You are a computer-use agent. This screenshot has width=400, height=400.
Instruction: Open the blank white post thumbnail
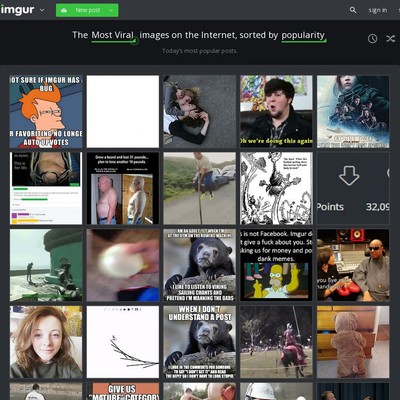click(x=123, y=111)
